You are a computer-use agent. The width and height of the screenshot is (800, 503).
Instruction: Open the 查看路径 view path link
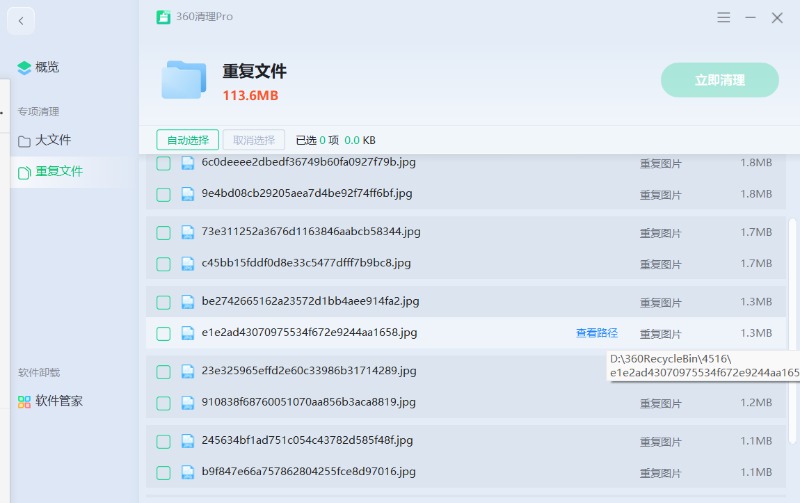tap(596, 333)
